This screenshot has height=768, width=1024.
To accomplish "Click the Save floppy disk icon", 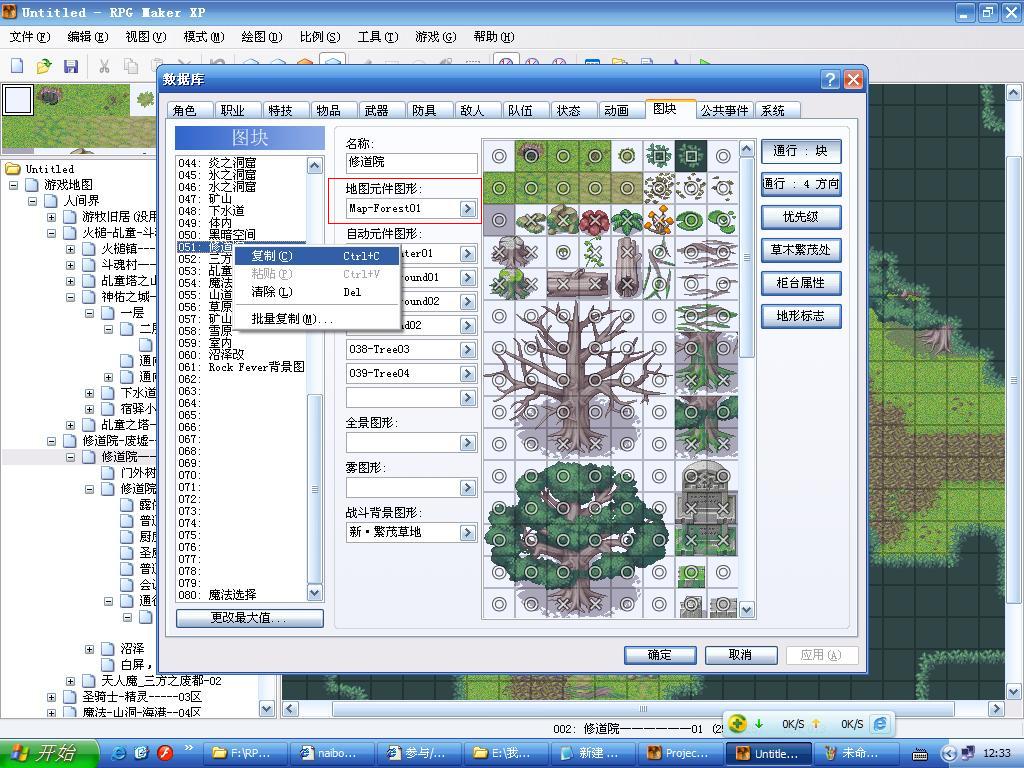I will (x=71, y=65).
